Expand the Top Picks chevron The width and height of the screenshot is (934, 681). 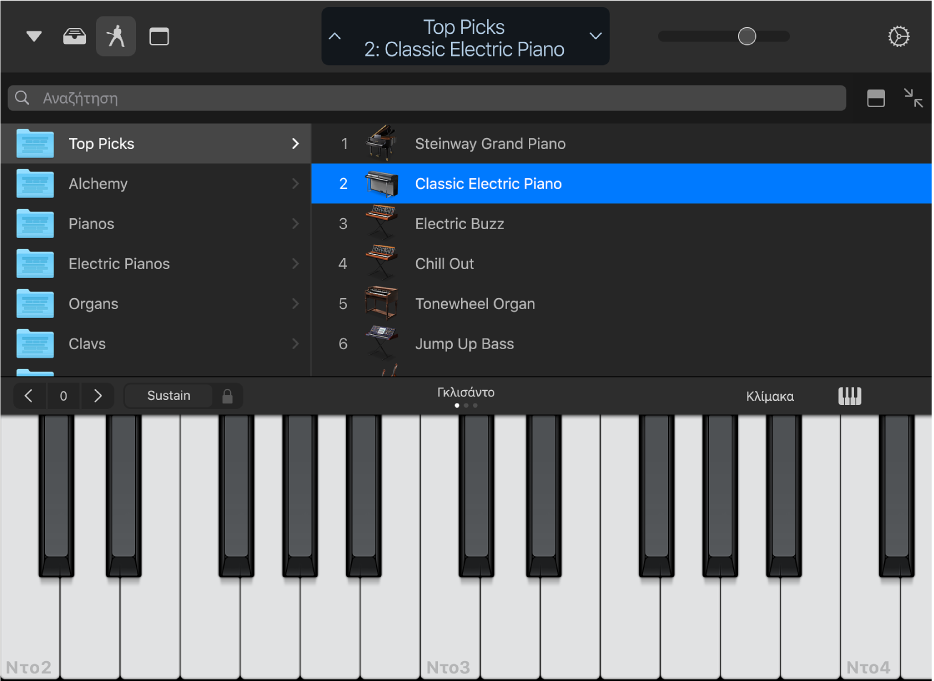(x=295, y=144)
